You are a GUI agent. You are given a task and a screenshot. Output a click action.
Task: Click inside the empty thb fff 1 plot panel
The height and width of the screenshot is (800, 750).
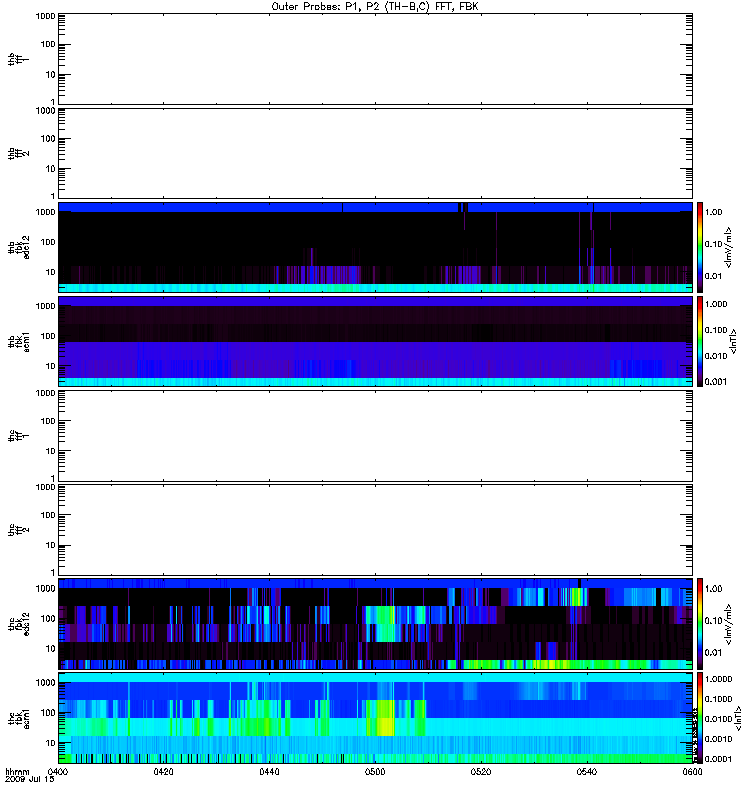[x=375, y=59]
